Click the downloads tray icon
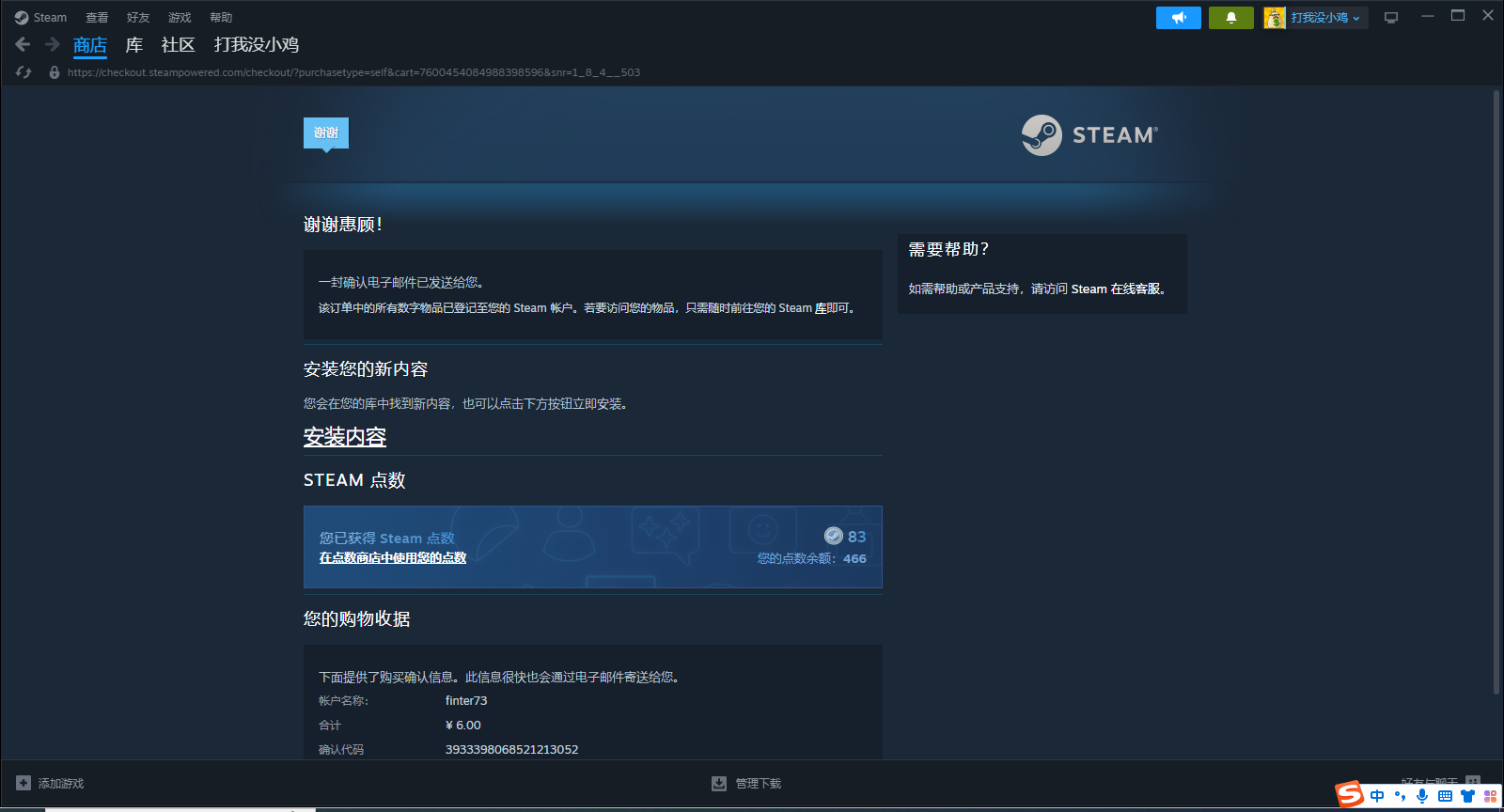Viewport: 1504px width, 812px height. pos(719,783)
